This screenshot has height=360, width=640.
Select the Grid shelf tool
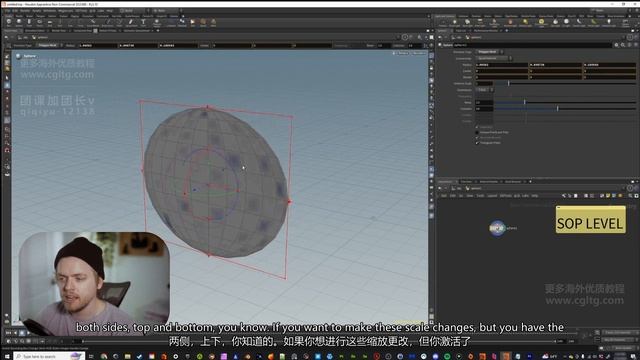click(50, 22)
